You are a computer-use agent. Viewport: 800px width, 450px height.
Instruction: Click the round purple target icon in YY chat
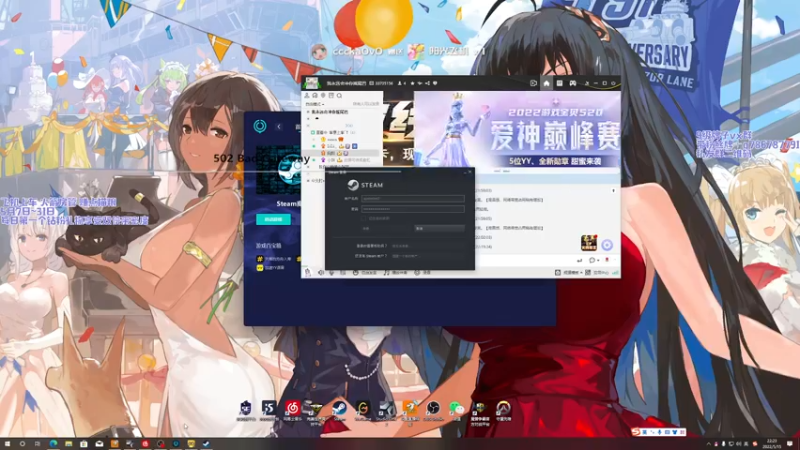coord(607,245)
